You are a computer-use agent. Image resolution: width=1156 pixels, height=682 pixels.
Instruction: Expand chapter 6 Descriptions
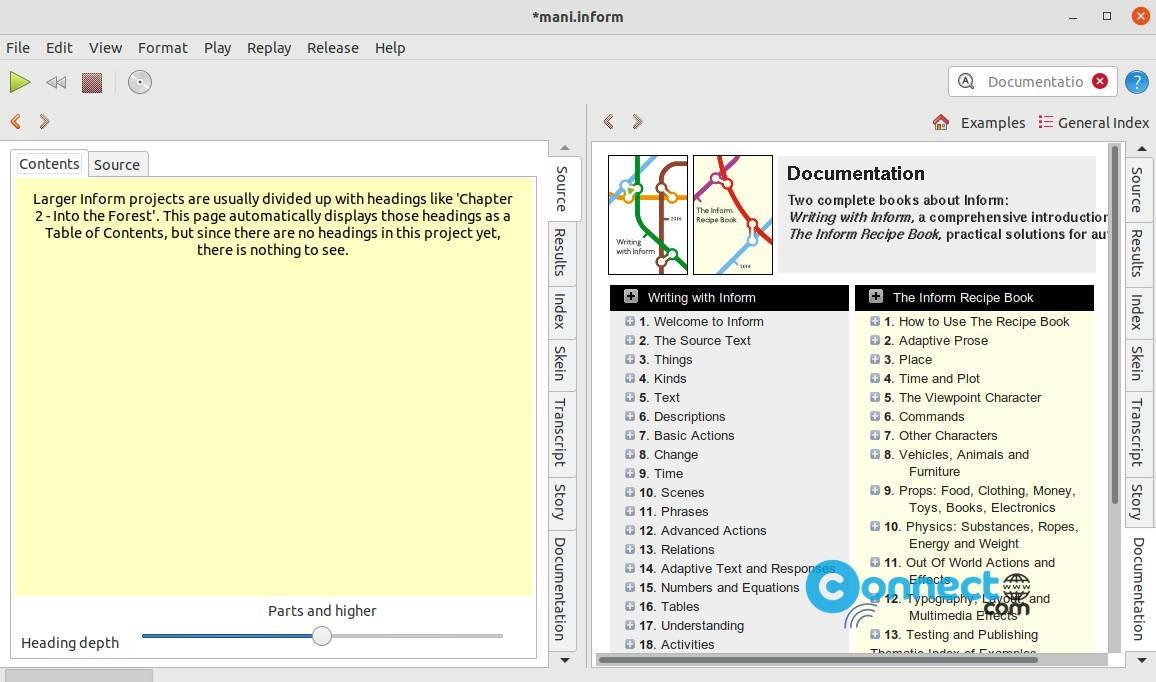630,417
